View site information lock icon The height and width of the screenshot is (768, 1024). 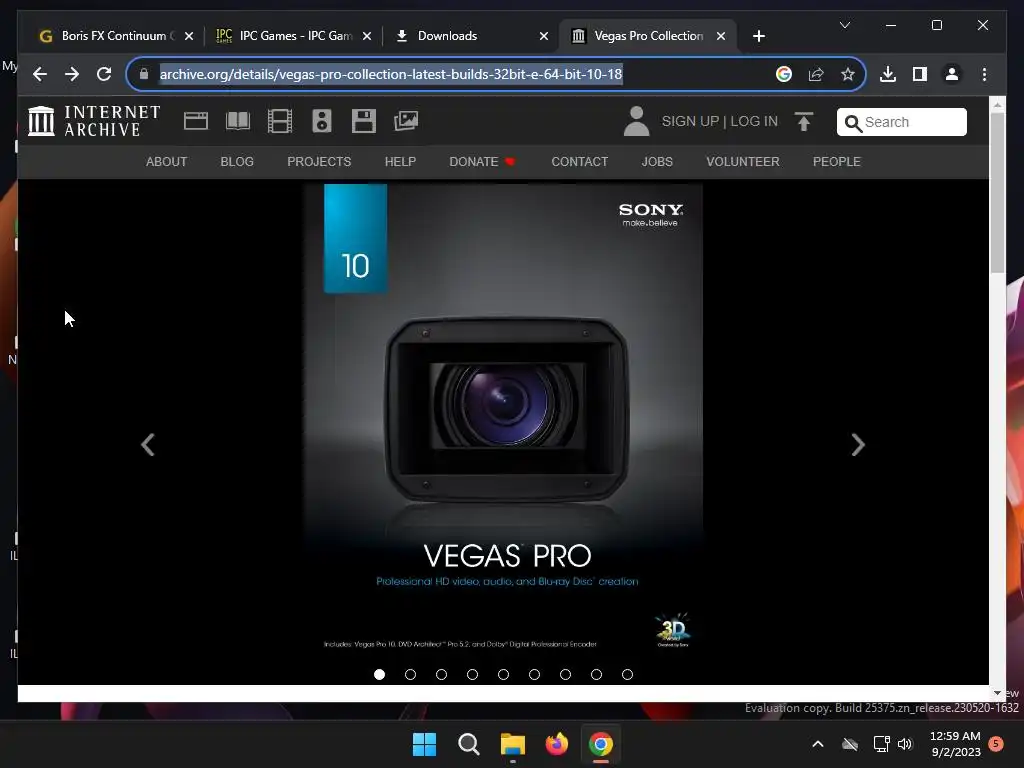click(x=144, y=74)
